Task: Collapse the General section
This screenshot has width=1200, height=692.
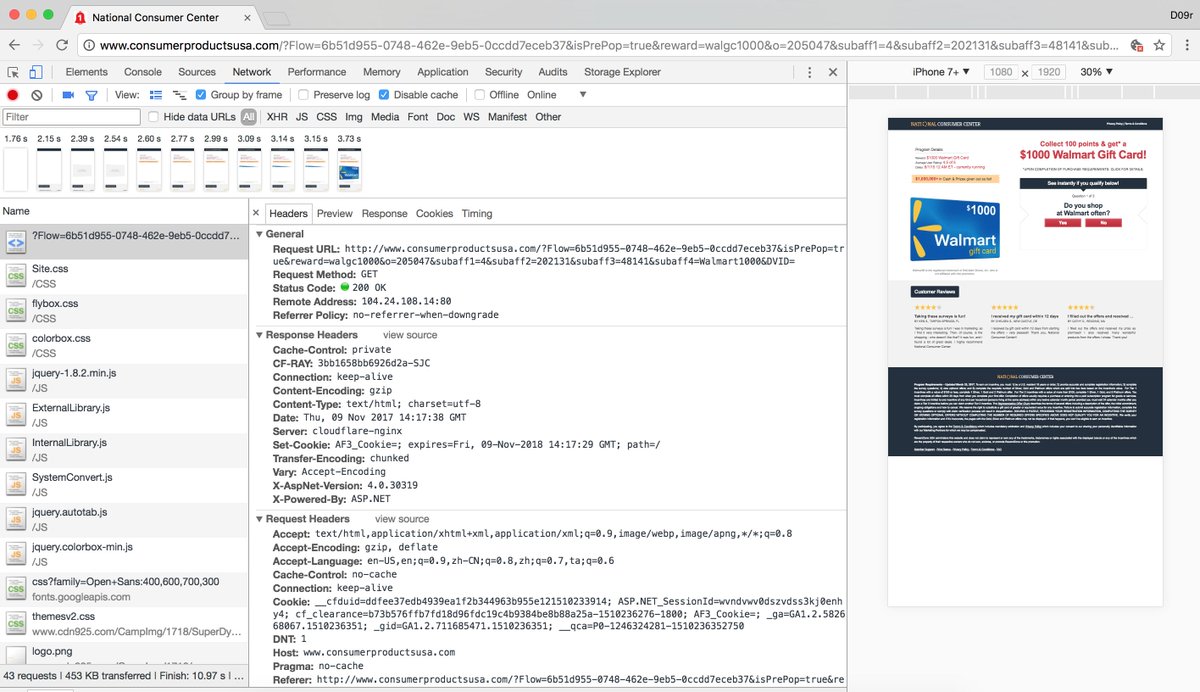Action: [x=258, y=234]
